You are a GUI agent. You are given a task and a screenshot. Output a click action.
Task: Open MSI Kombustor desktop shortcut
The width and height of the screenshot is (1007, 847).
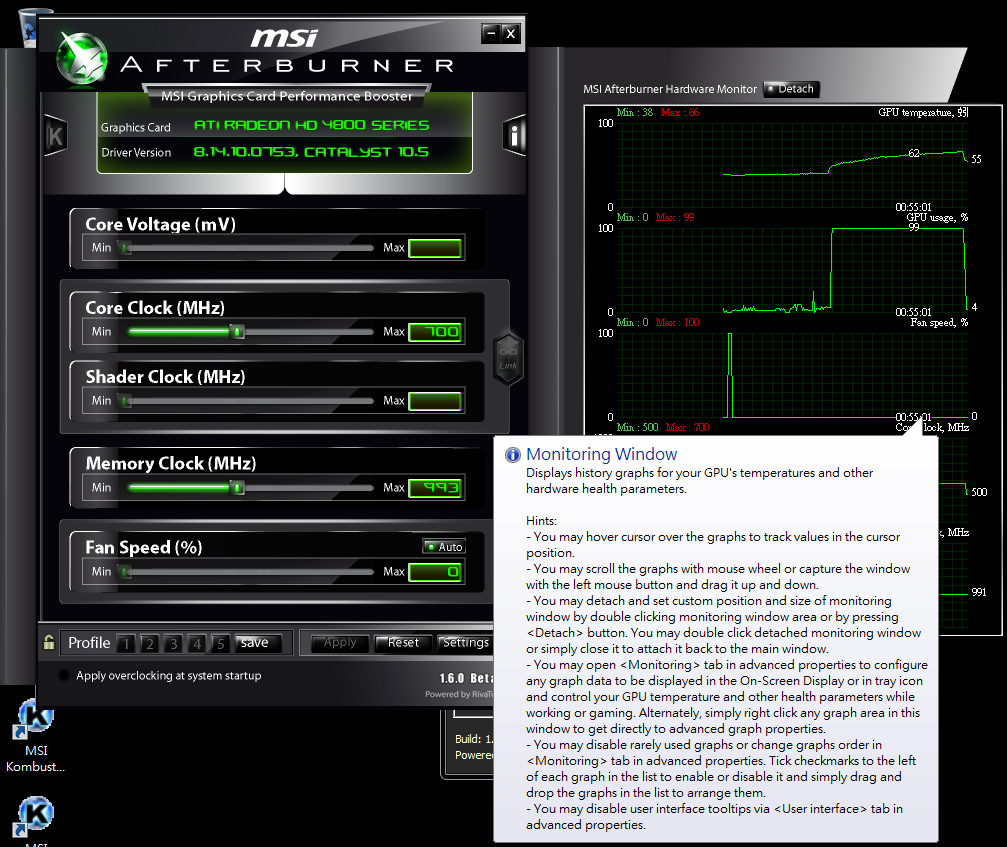coord(35,735)
